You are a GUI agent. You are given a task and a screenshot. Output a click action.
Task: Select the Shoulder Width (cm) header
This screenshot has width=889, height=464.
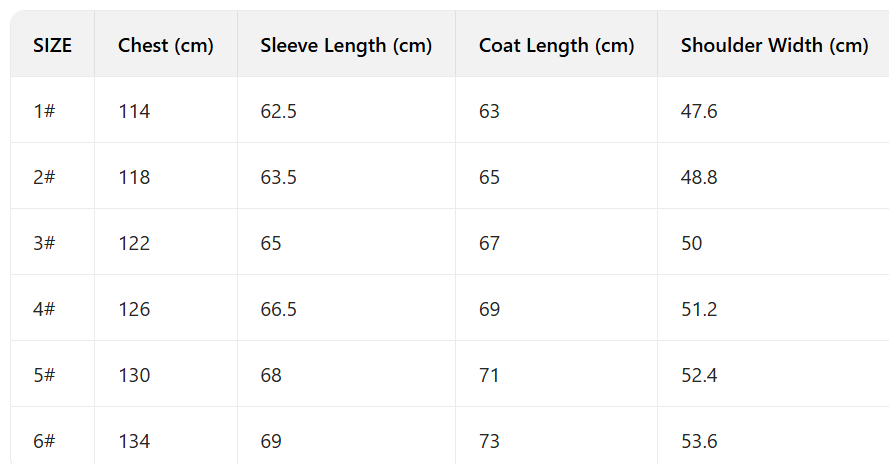774,45
